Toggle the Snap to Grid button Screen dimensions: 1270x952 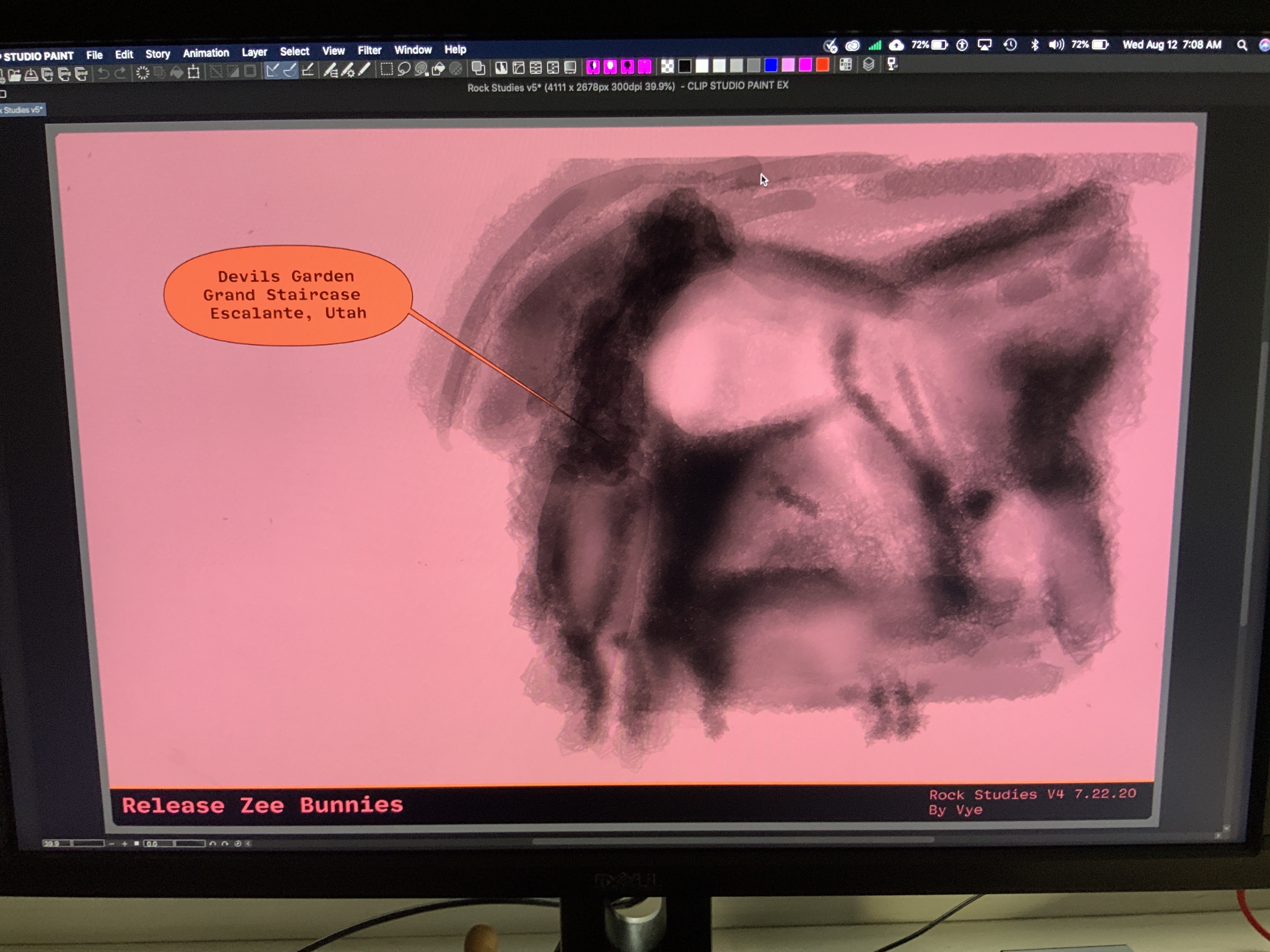(308, 70)
